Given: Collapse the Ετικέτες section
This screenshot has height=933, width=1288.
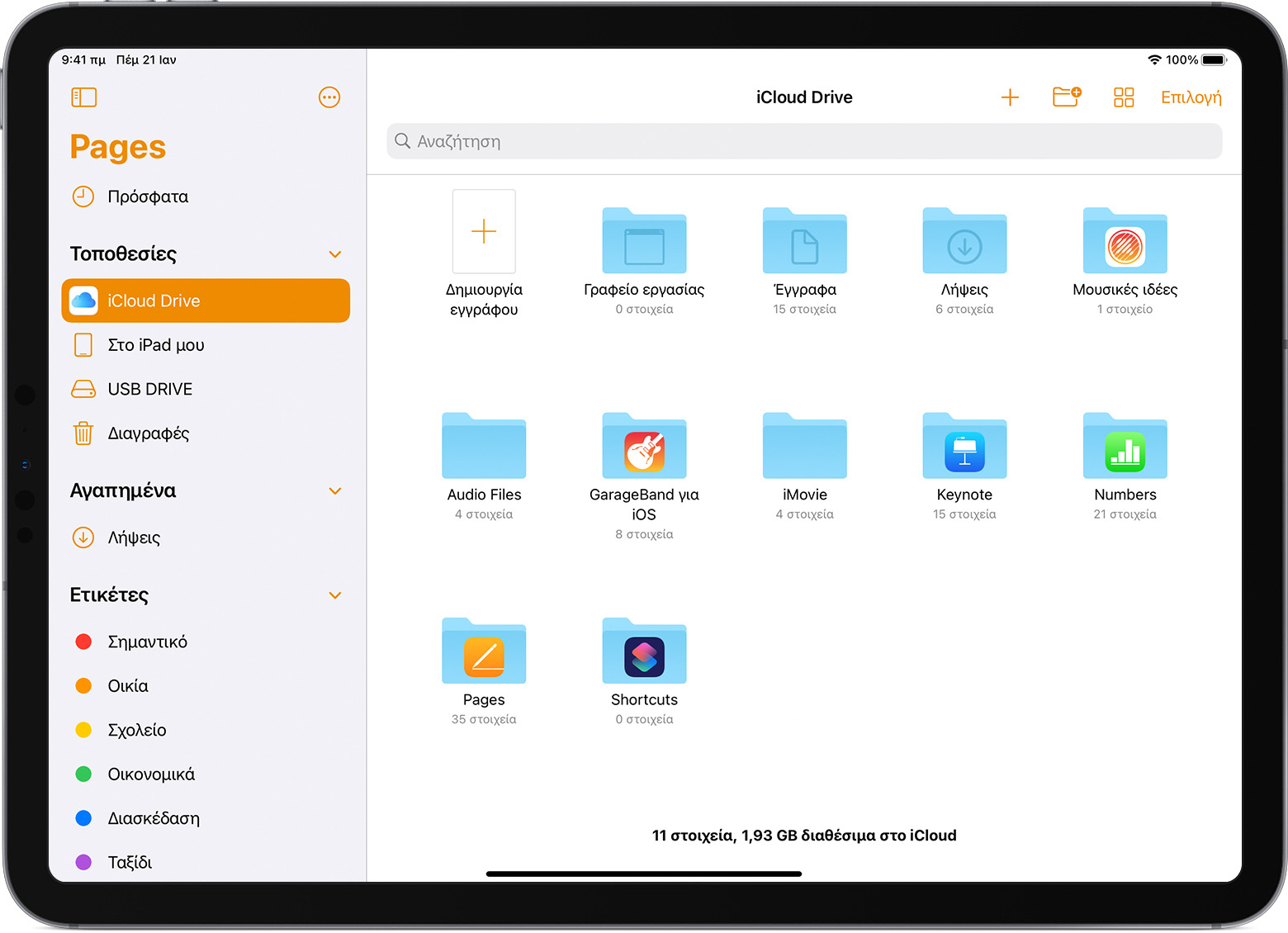Looking at the screenshot, I should (x=335, y=594).
